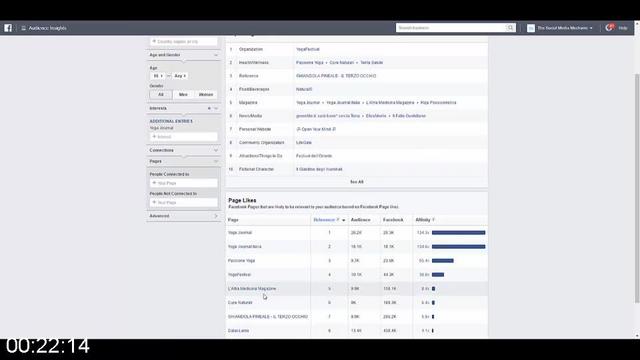Click the Personal Website category label

coord(255,129)
